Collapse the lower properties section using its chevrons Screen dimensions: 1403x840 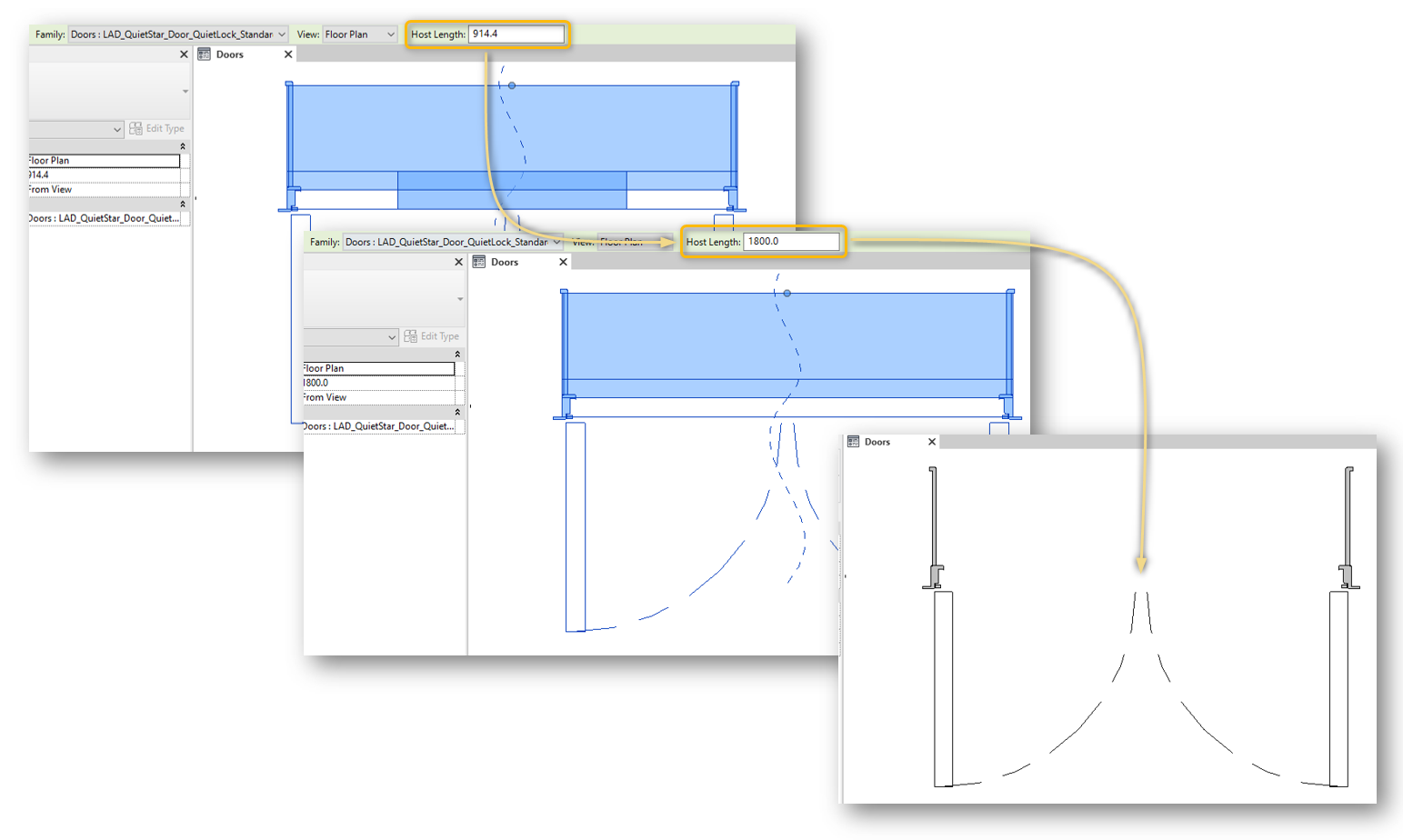point(181,204)
